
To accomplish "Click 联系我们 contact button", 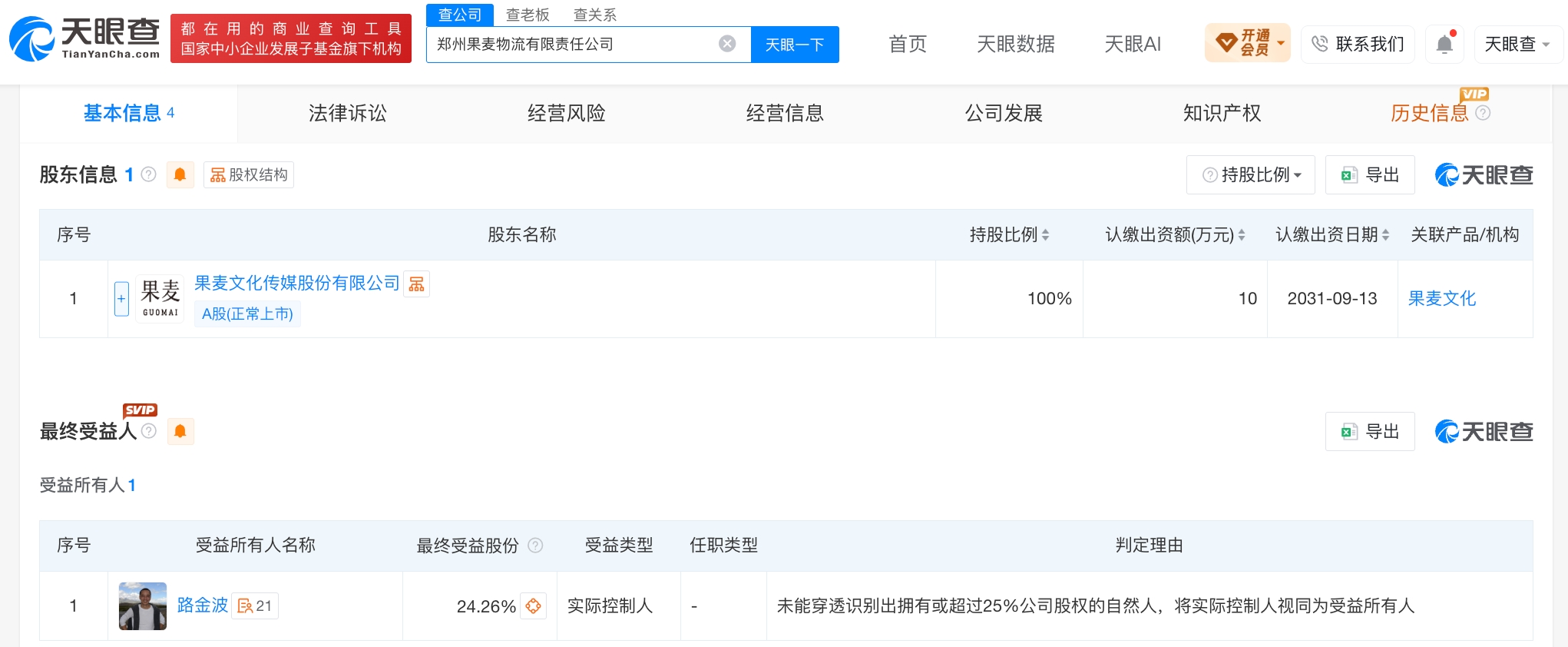I will pyautogui.click(x=1358, y=44).
